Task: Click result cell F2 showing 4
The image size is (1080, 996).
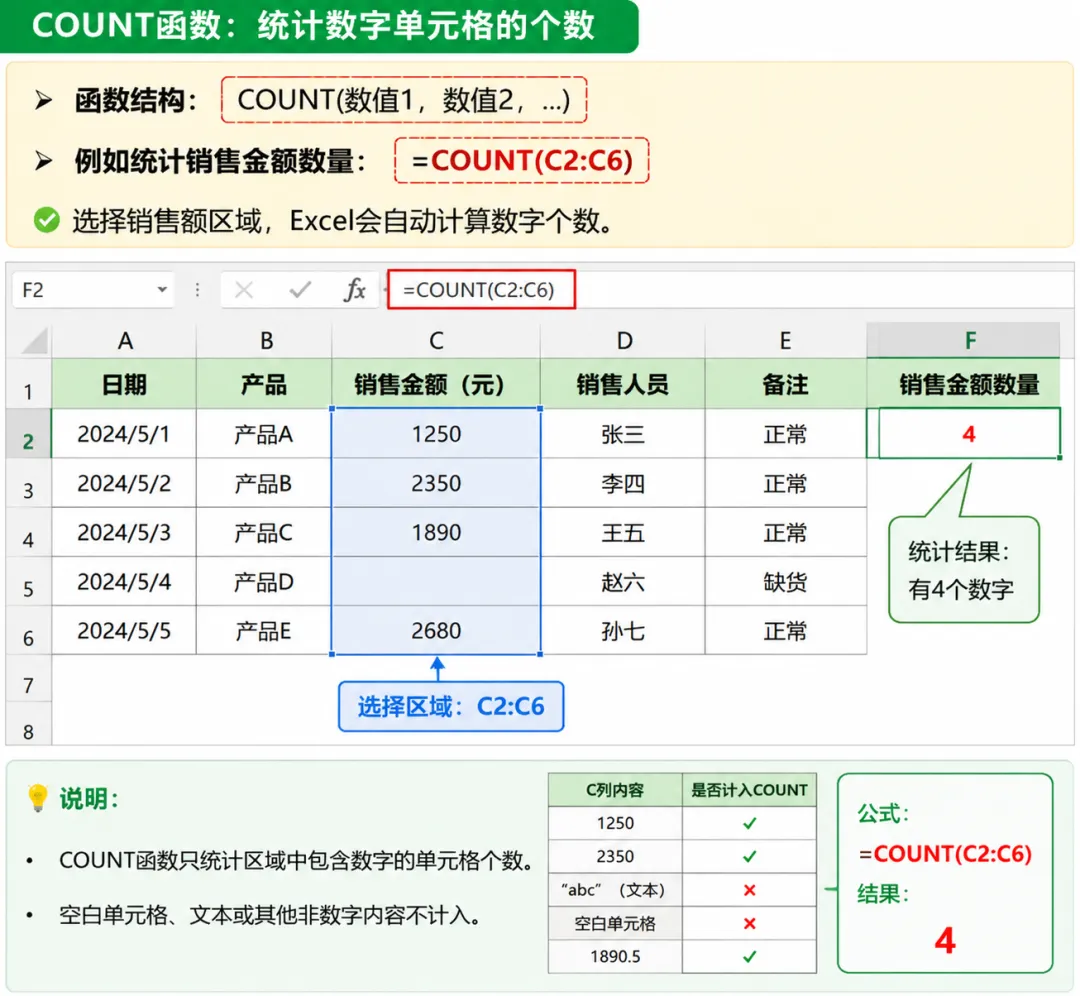Action: [x=963, y=434]
